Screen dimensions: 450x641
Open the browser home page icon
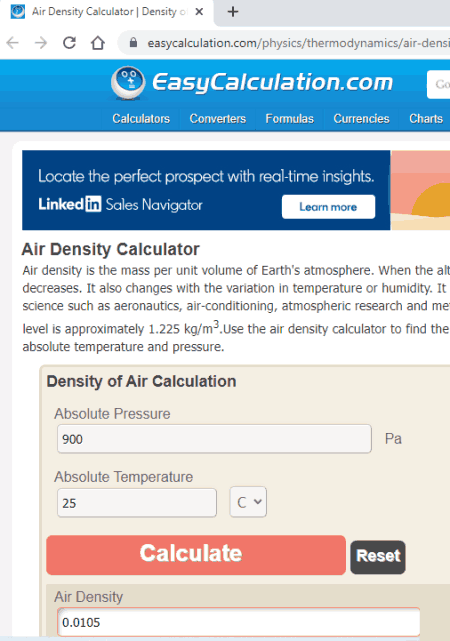click(98, 43)
